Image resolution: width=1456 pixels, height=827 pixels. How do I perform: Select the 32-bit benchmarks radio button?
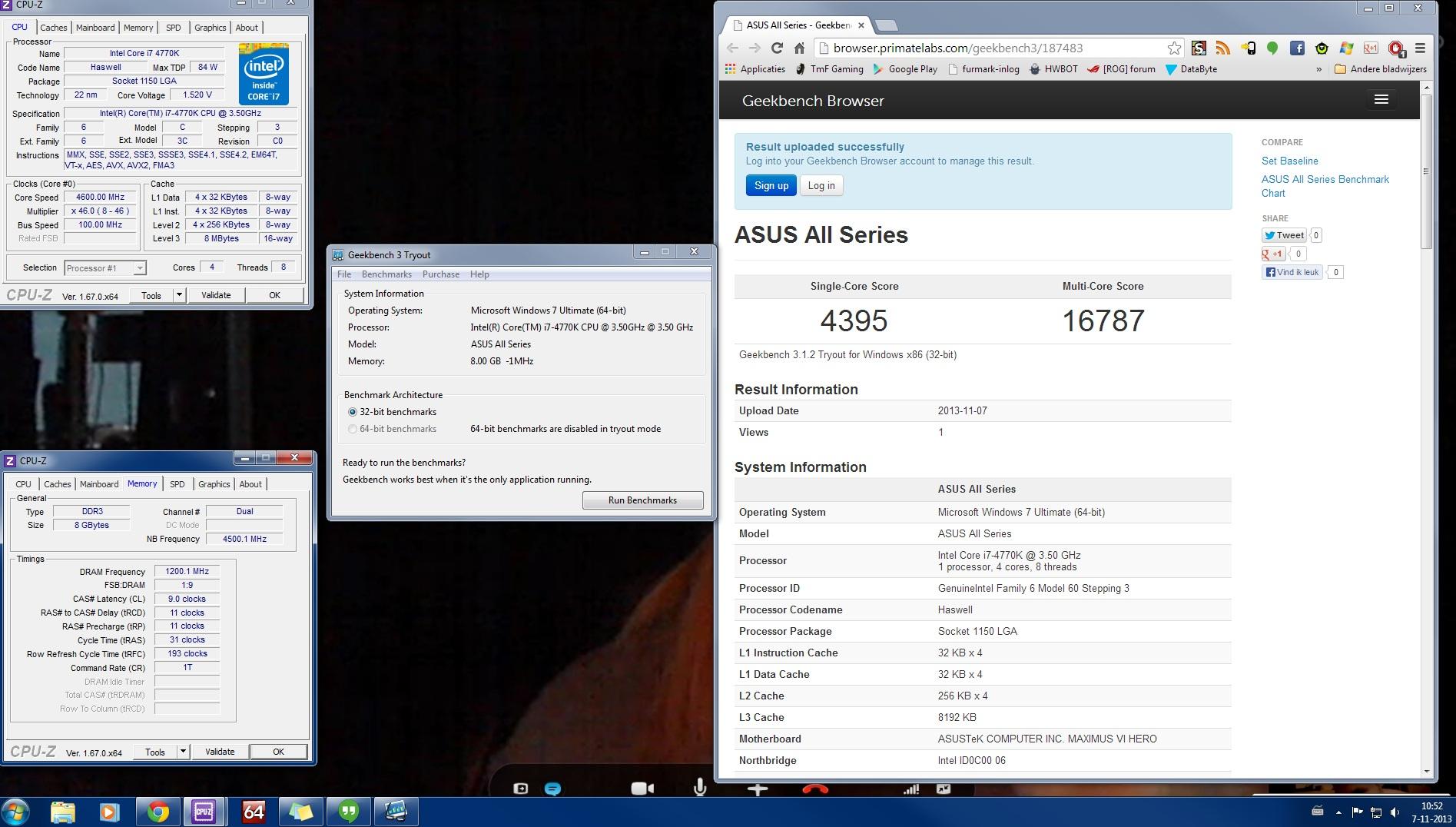click(x=353, y=412)
